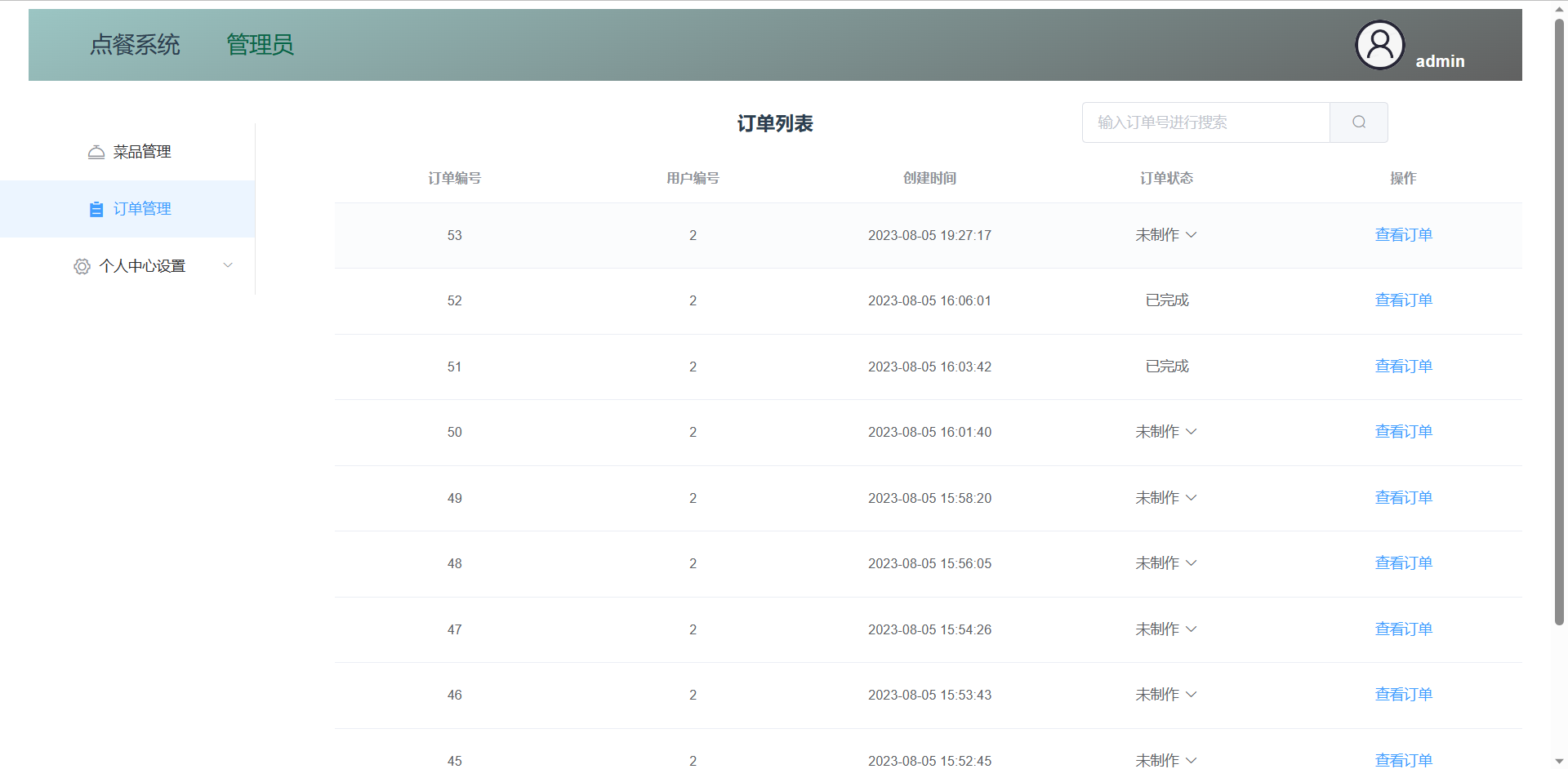Click order number 49 cell

pos(455,498)
